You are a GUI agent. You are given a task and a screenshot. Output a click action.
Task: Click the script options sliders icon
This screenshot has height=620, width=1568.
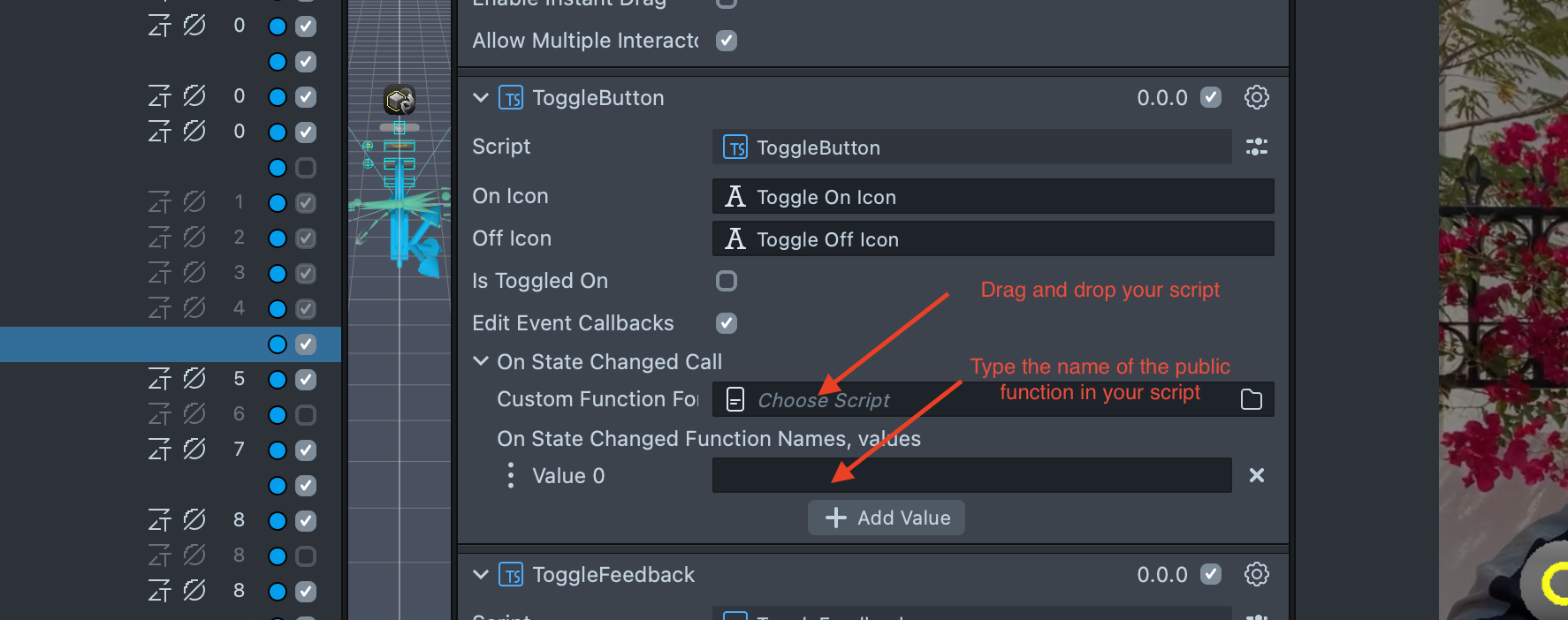click(x=1256, y=147)
